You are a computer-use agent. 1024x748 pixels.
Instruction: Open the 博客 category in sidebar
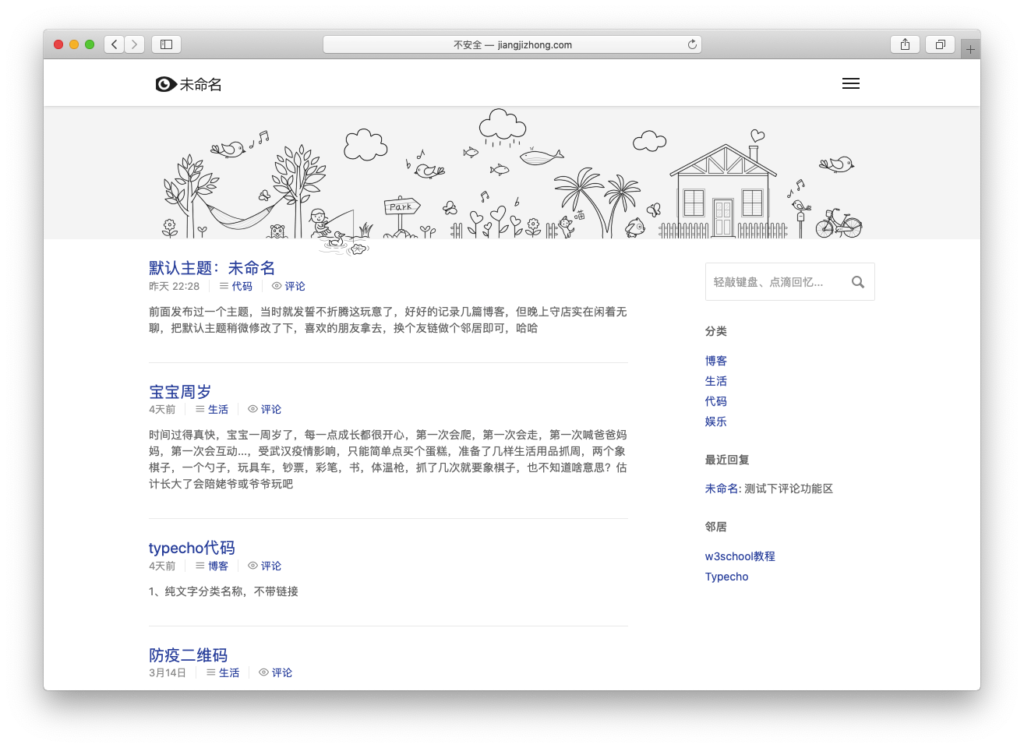pyautogui.click(x=716, y=360)
